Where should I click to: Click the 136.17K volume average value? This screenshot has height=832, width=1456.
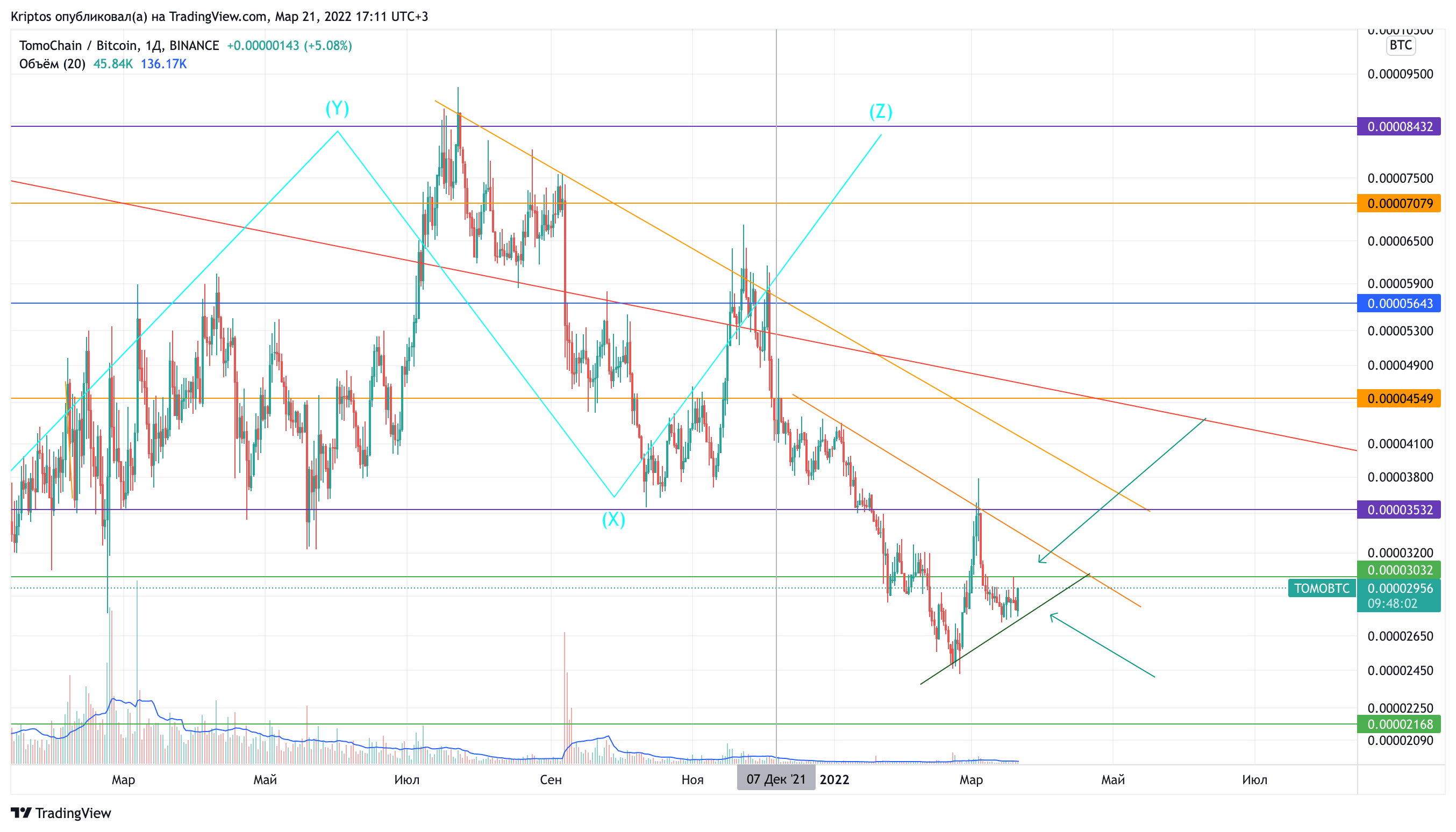pos(163,64)
